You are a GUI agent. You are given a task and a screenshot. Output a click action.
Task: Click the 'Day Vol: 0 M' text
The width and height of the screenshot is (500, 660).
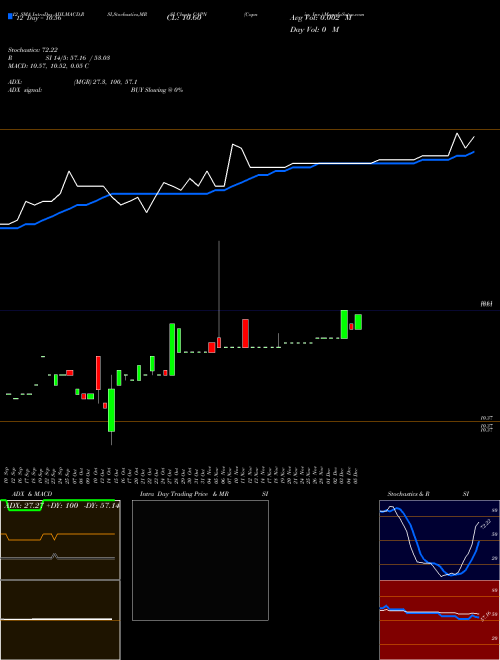[314, 30]
